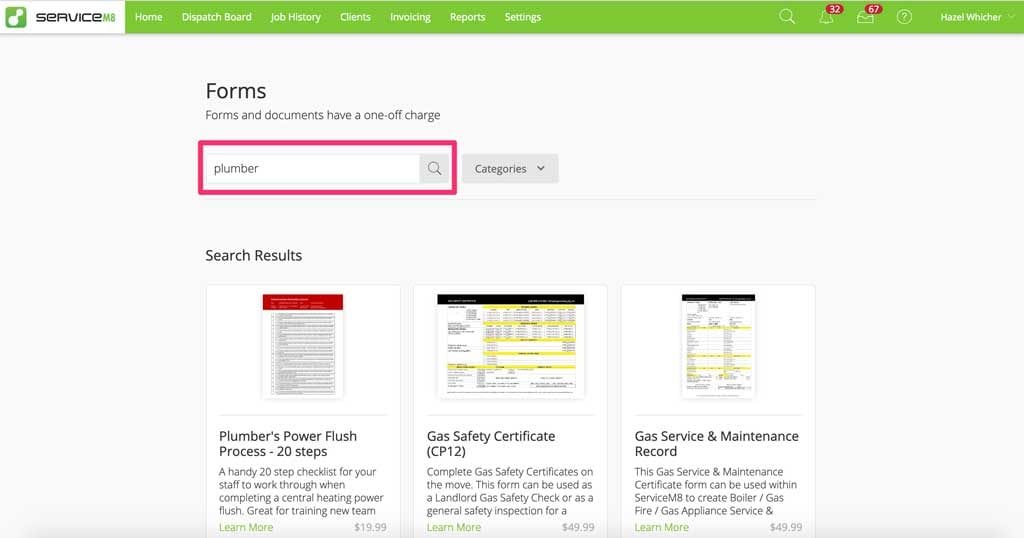
Task: Click the Gas Service & Maintenance Record title
Action: click(x=716, y=443)
